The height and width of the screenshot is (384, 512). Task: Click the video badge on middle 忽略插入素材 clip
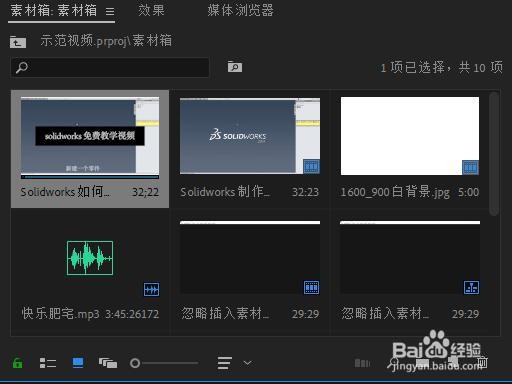coord(311,287)
